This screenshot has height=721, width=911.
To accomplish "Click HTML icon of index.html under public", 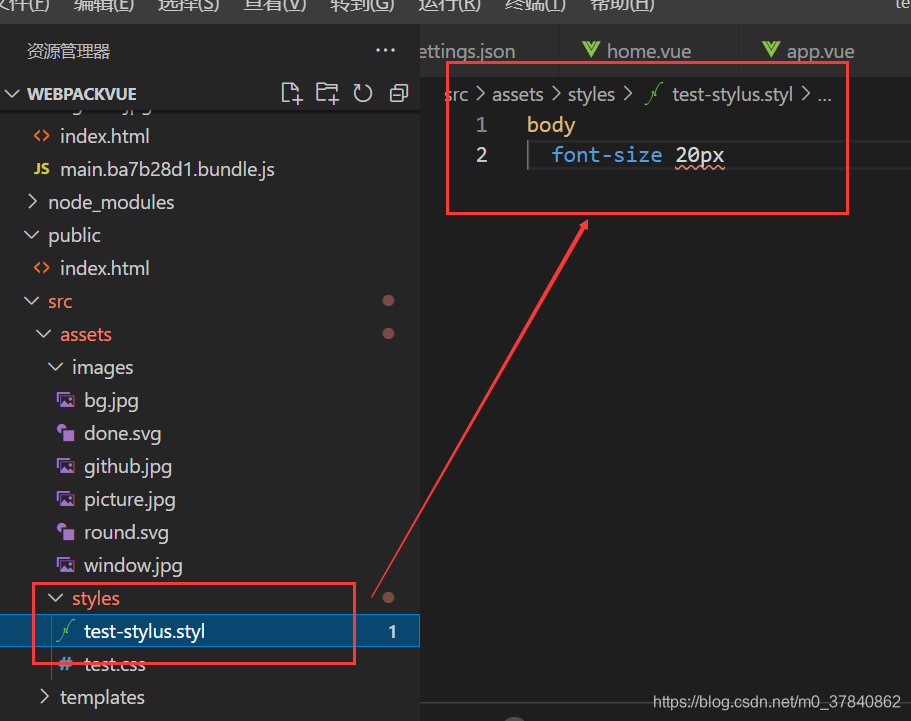I will pos(42,268).
